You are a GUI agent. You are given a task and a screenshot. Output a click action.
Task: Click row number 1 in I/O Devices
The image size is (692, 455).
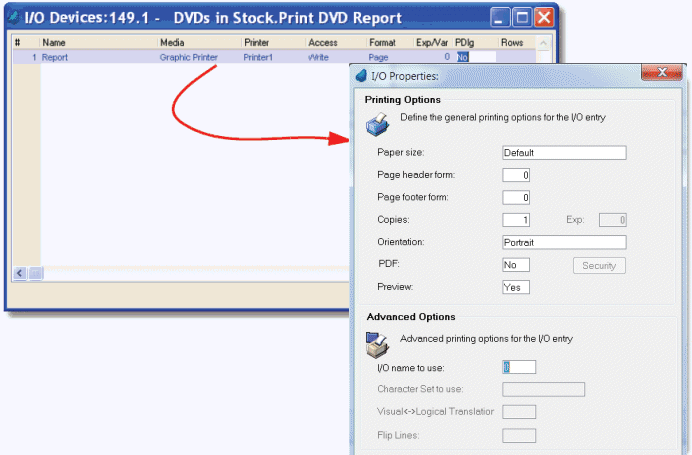click(x=34, y=57)
